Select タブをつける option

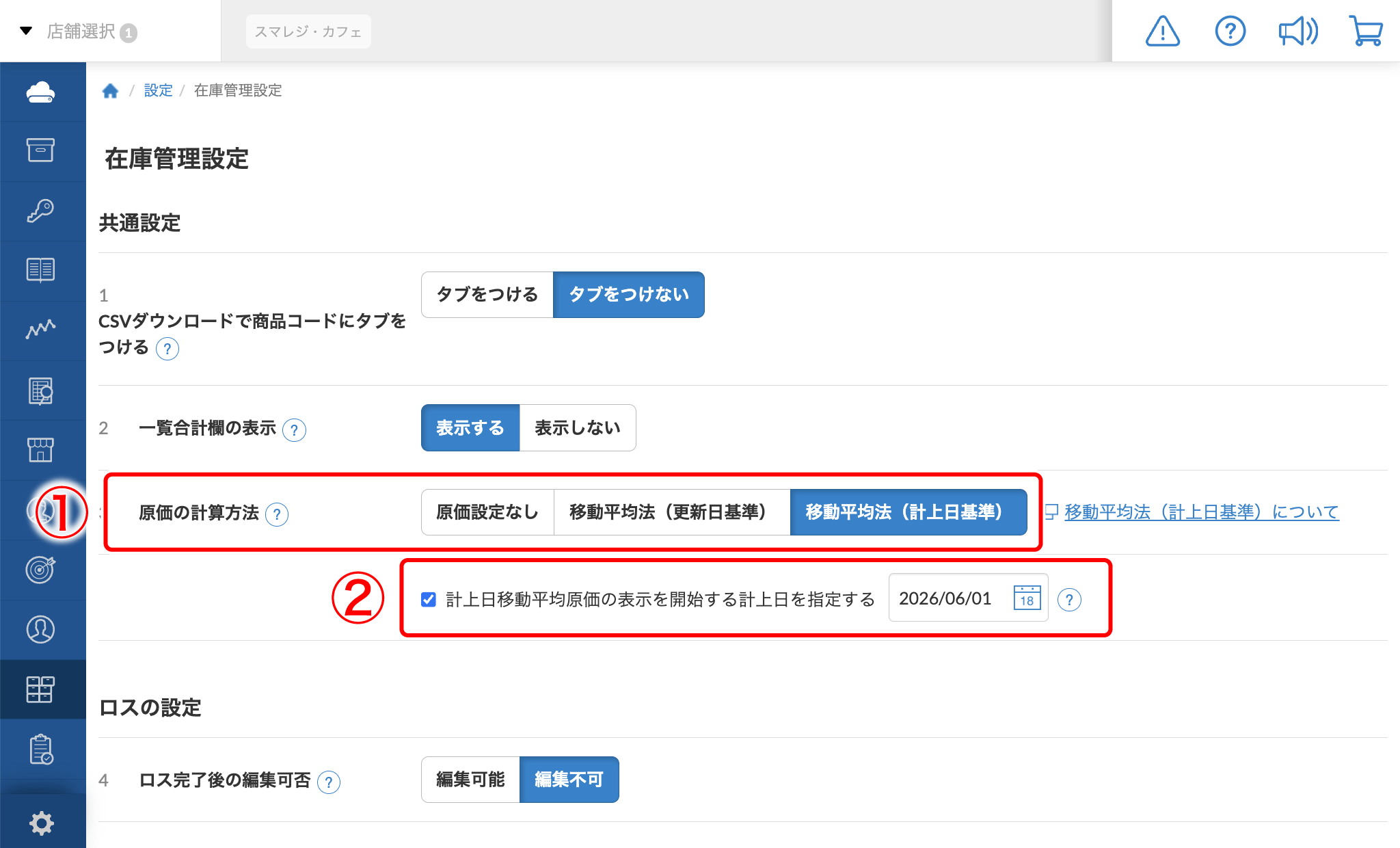487,295
